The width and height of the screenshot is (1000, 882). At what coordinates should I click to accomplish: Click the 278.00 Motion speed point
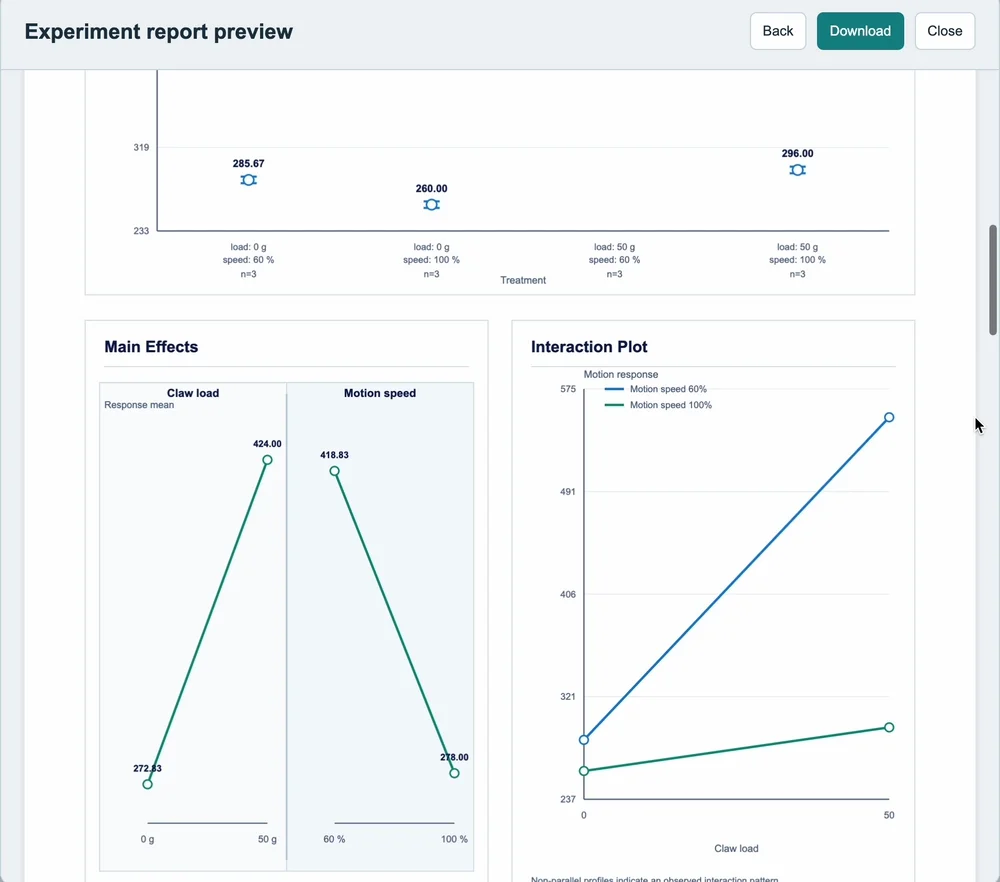pyautogui.click(x=454, y=773)
